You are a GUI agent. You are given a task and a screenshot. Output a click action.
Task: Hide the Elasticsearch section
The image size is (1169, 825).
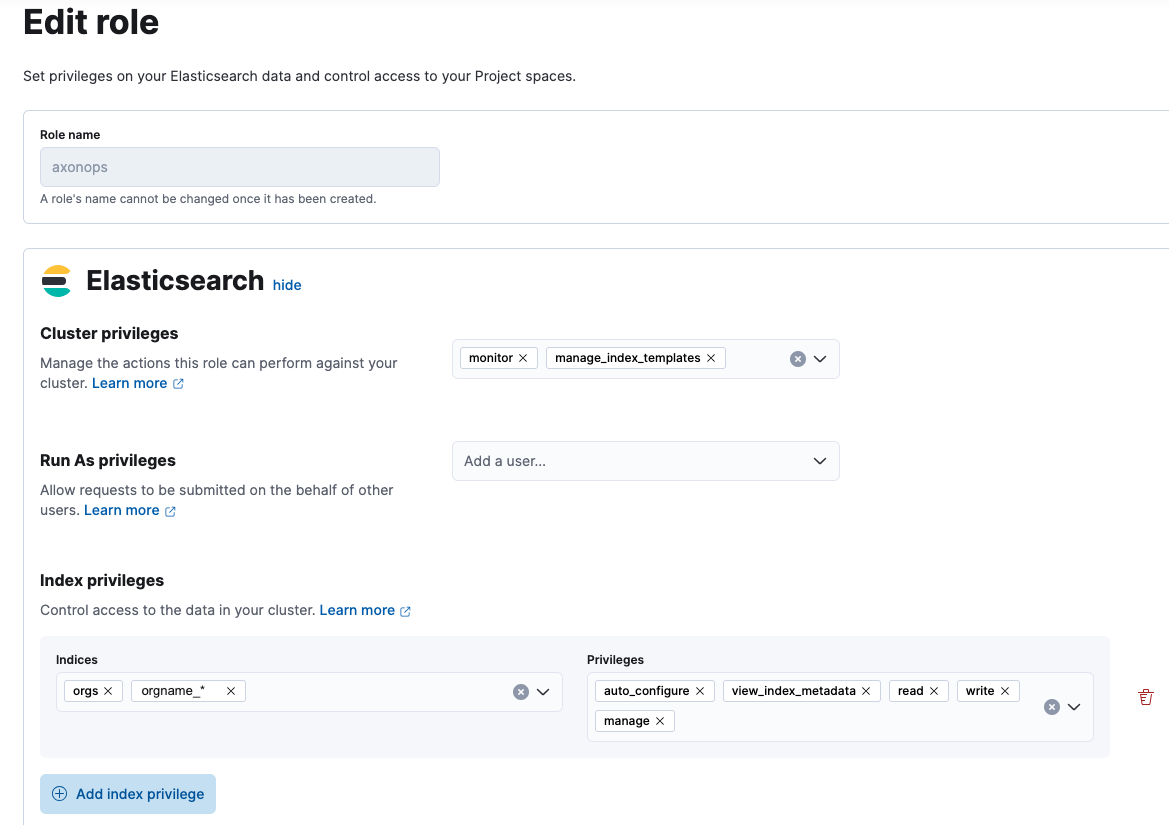pyautogui.click(x=286, y=285)
